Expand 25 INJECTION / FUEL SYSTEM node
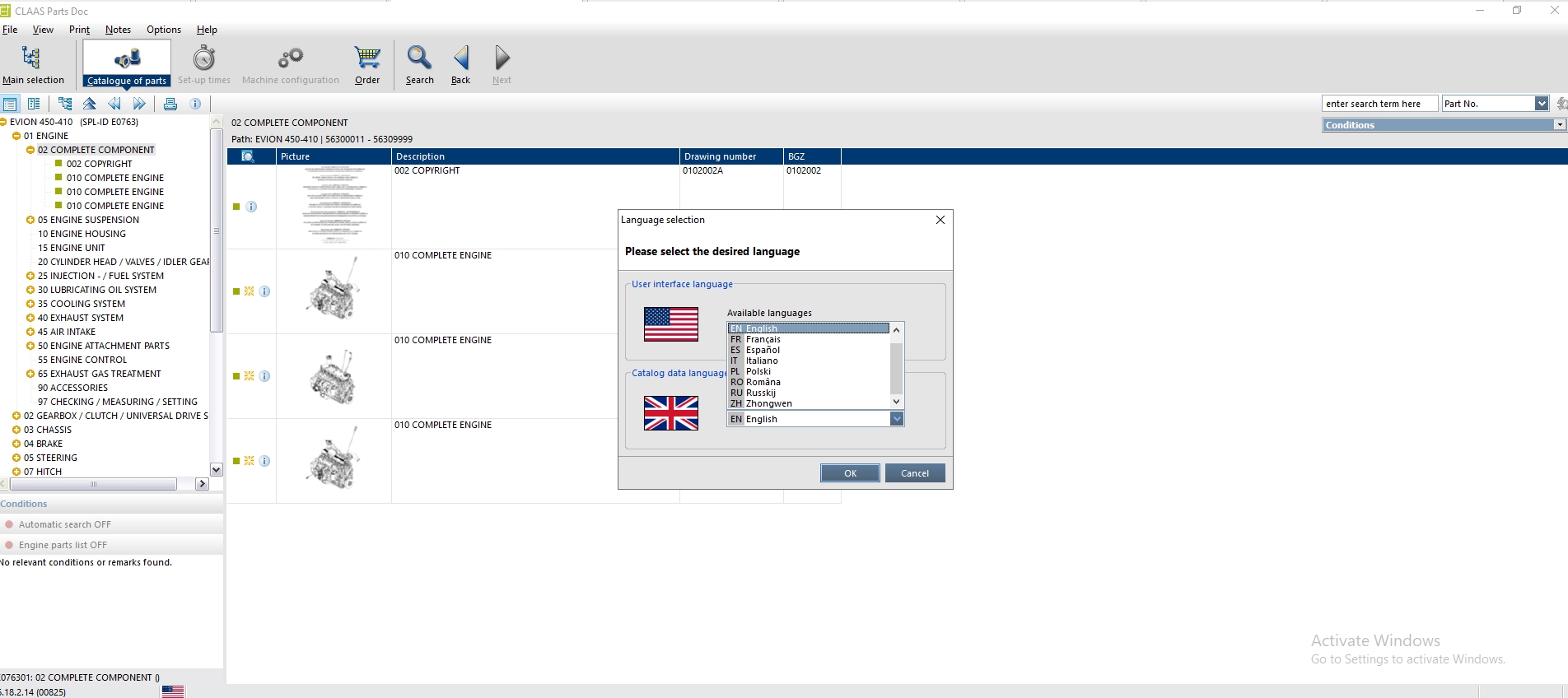Image resolution: width=1568 pixels, height=698 pixels. 30,276
